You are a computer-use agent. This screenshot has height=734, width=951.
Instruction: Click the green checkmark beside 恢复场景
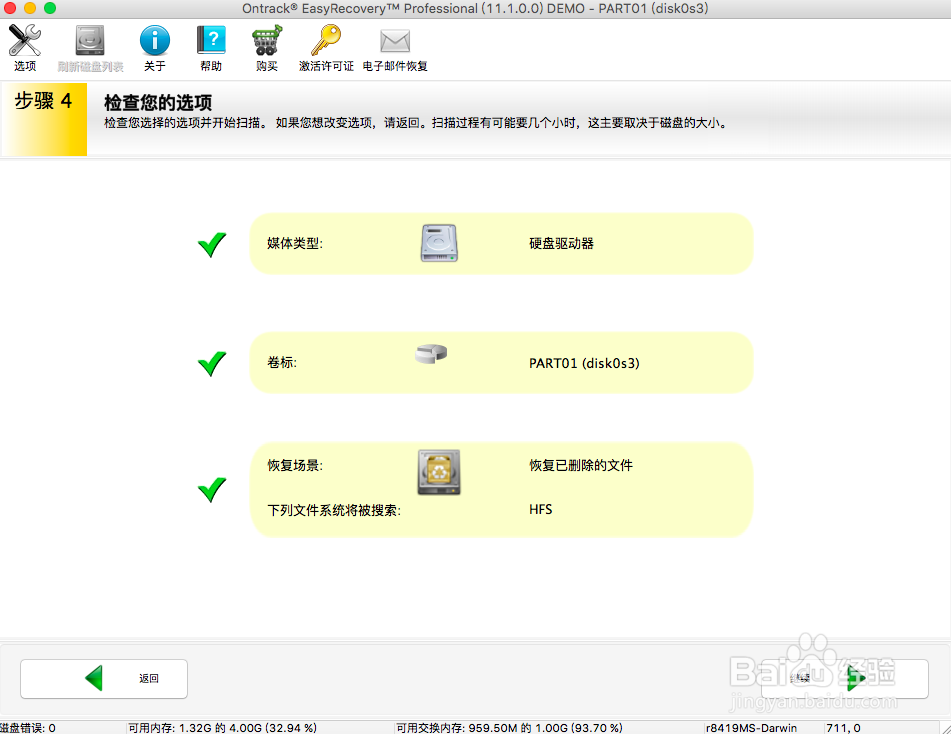click(x=212, y=490)
